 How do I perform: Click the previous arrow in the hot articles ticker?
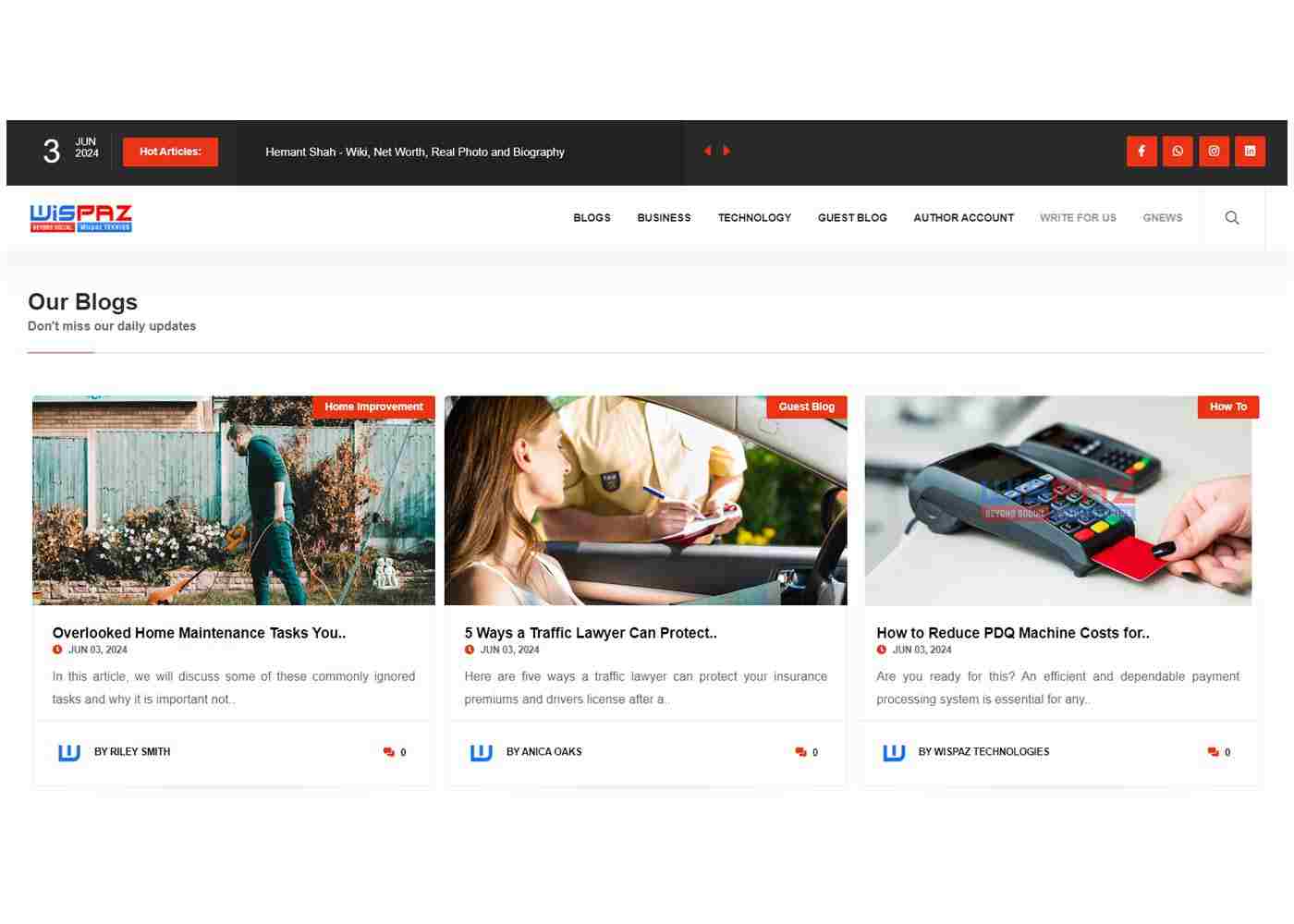click(707, 151)
